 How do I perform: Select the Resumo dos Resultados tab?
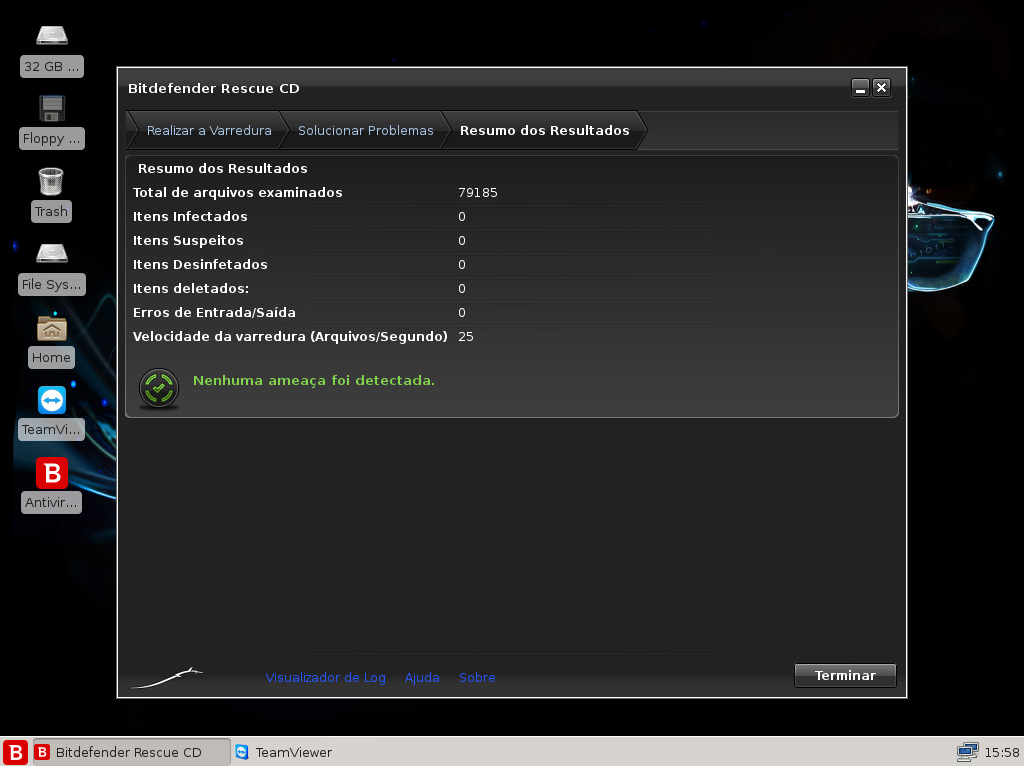click(545, 131)
